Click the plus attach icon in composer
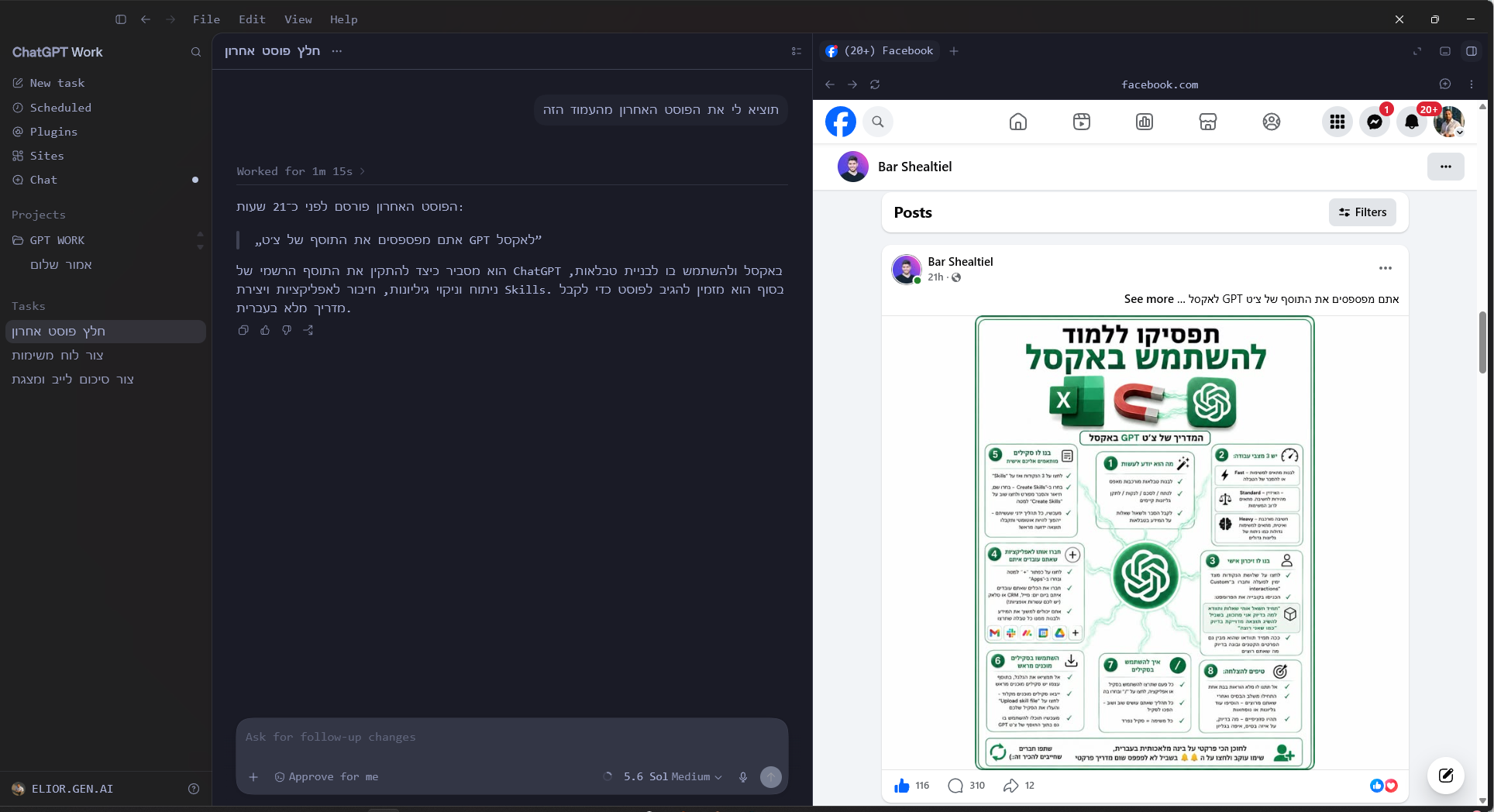1494x812 pixels. (x=253, y=777)
